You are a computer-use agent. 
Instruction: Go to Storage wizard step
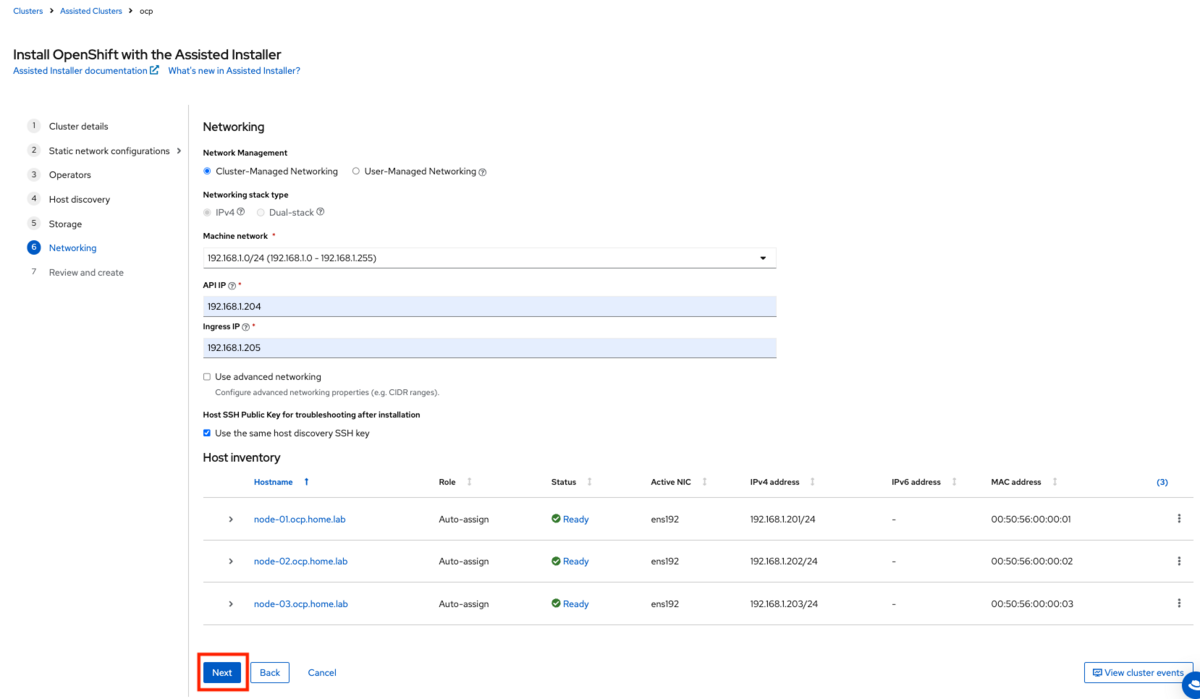[65, 224]
